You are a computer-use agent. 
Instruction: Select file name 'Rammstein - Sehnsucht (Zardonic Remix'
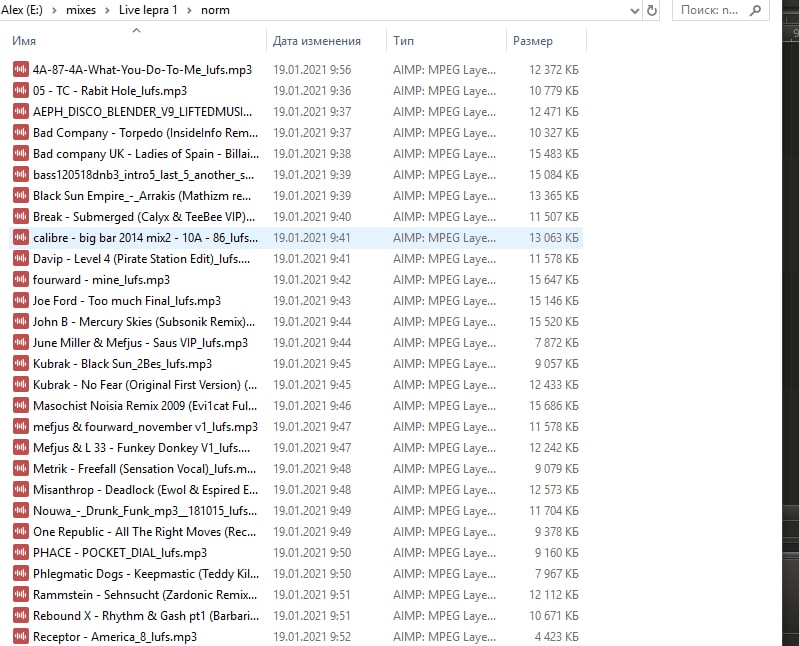pos(145,595)
